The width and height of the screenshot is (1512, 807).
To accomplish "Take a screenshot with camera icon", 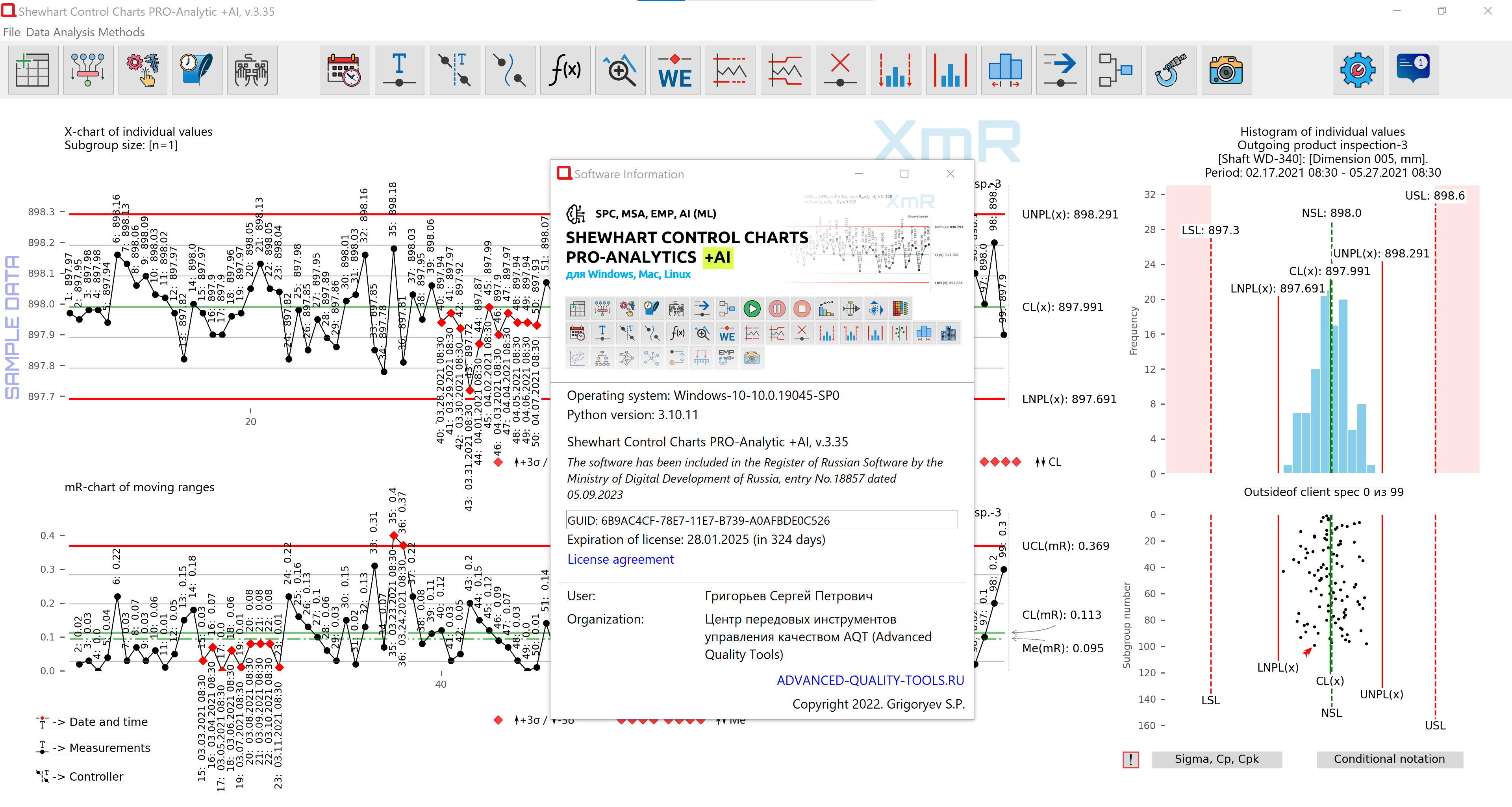I will pos(1226,70).
